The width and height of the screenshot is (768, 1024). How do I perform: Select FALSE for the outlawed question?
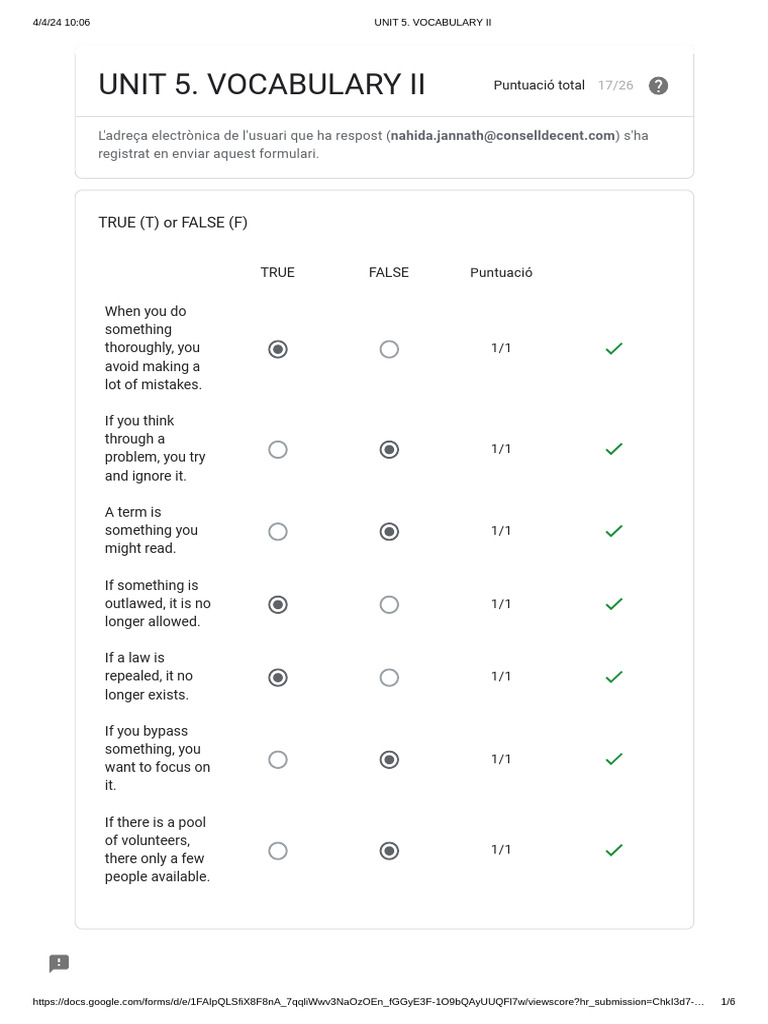[389, 604]
